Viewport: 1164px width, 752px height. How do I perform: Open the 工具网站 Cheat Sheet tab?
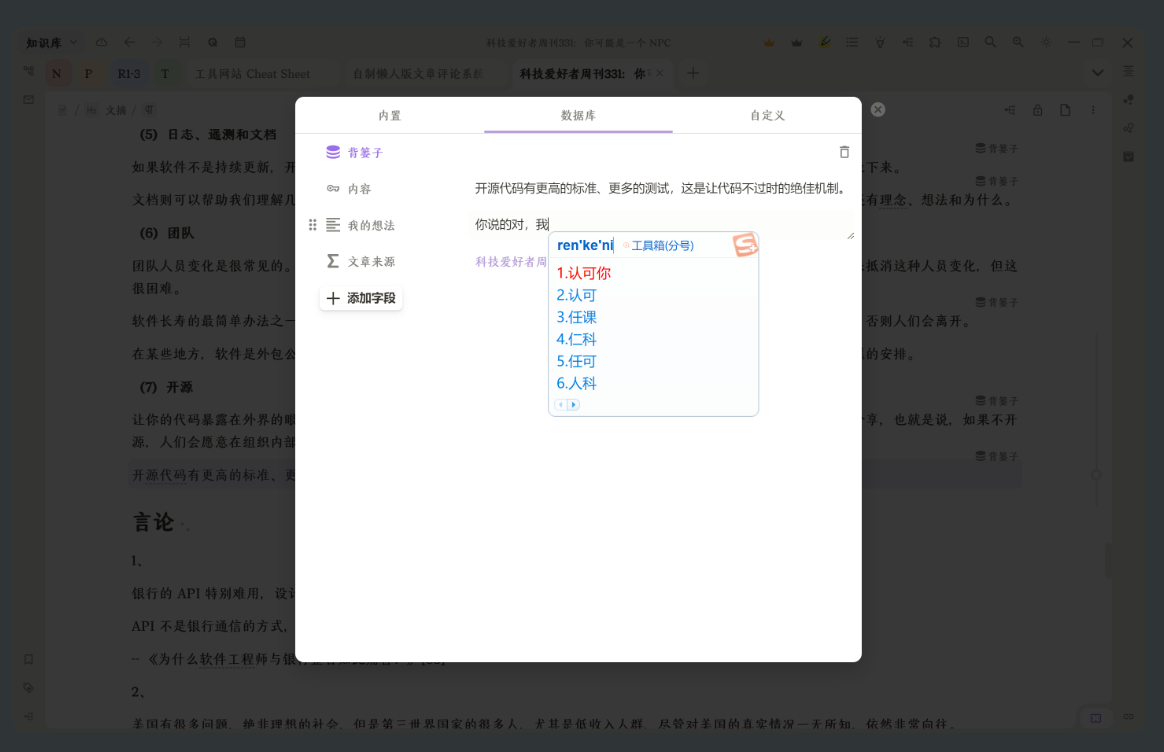coord(252,73)
